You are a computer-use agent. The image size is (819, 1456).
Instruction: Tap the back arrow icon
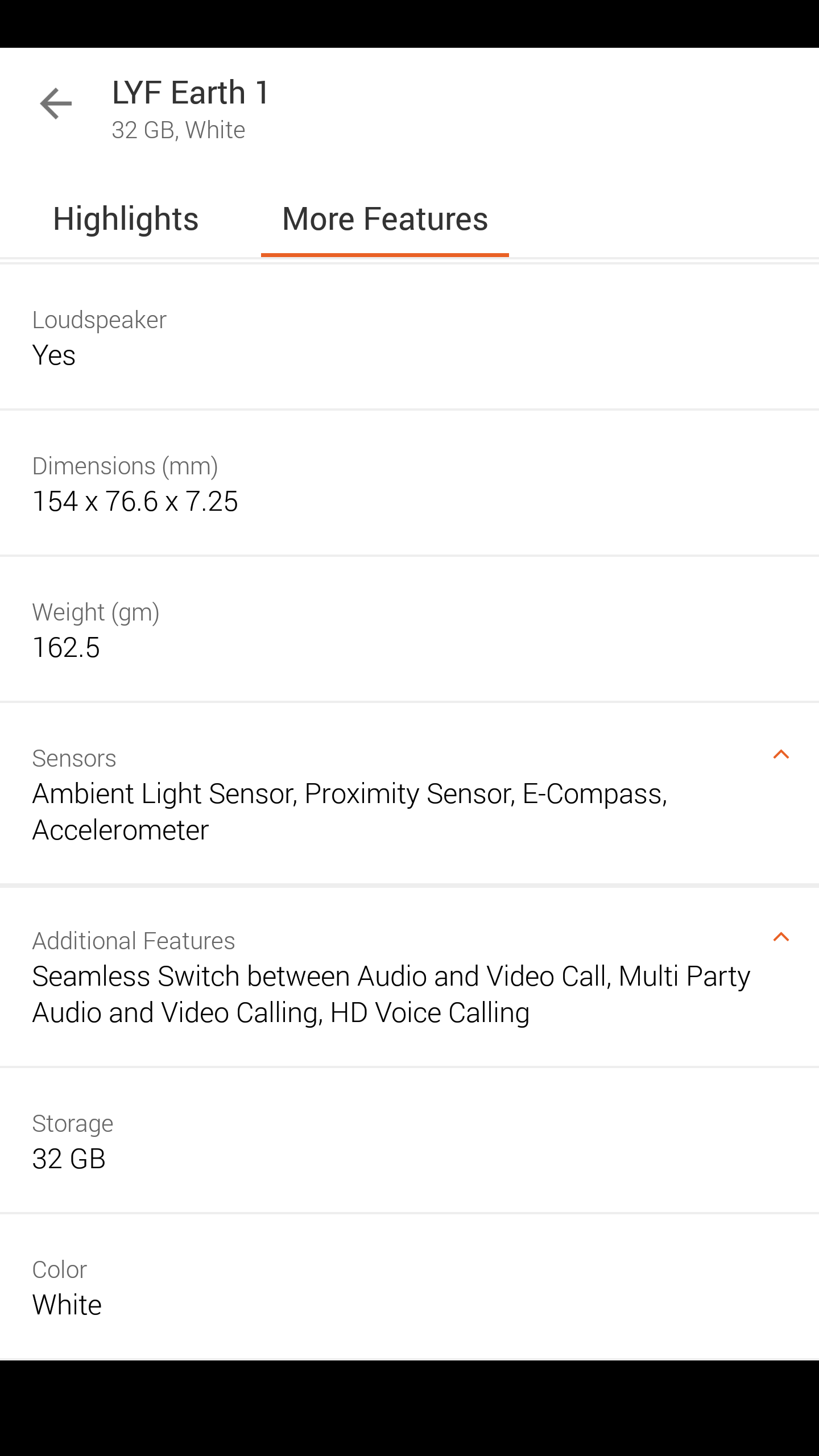point(56,104)
